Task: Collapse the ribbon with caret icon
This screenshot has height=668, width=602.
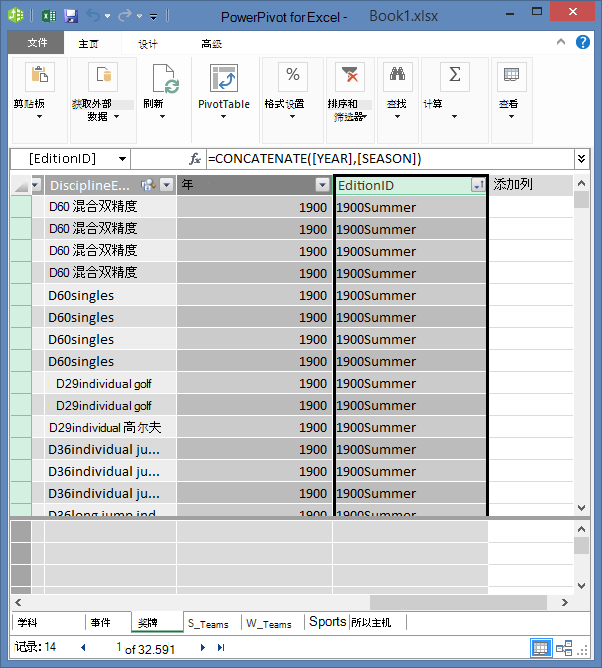Action: pyautogui.click(x=561, y=42)
